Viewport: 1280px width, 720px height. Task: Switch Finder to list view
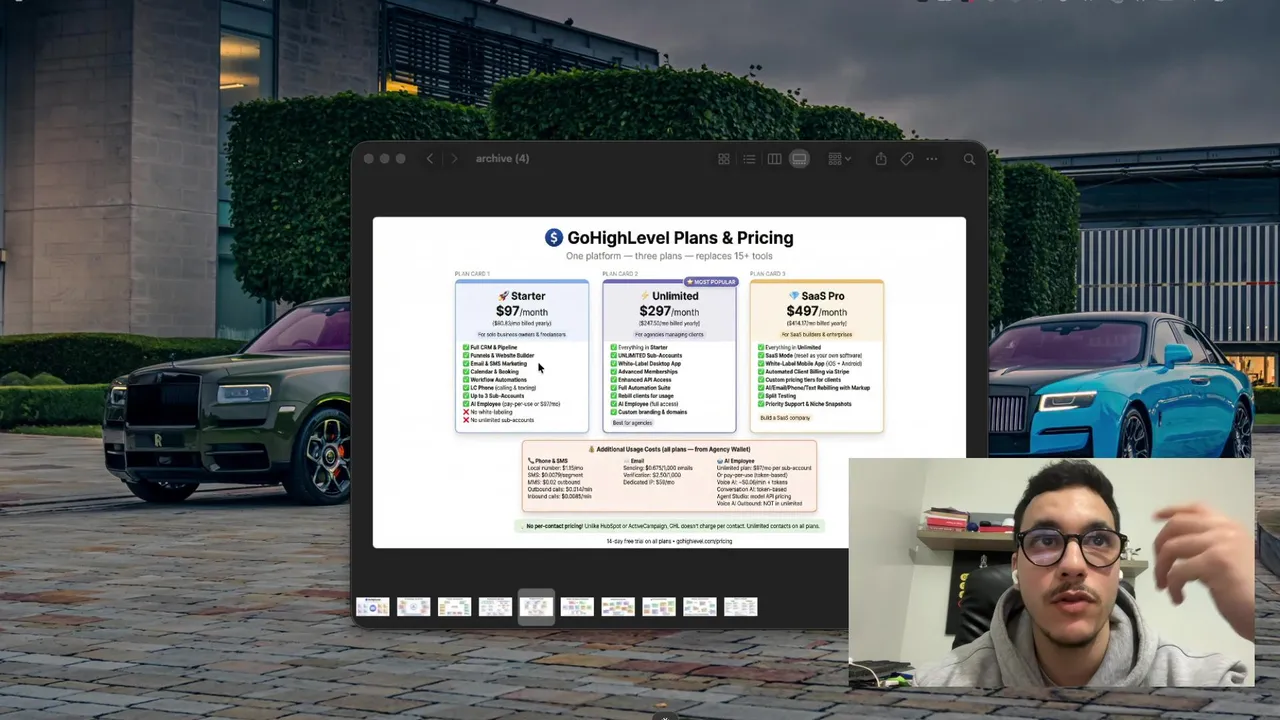[749, 159]
